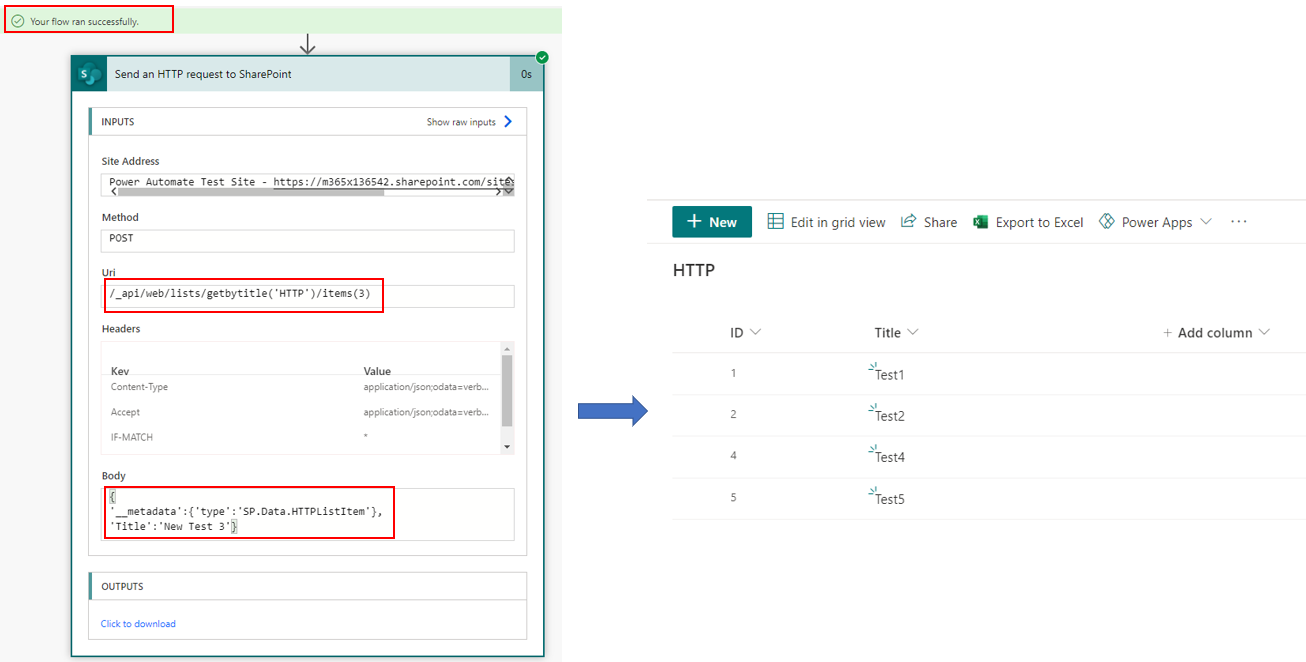Click the IF-MATCH header key
The width and height of the screenshot is (1306, 662).
pos(131,437)
